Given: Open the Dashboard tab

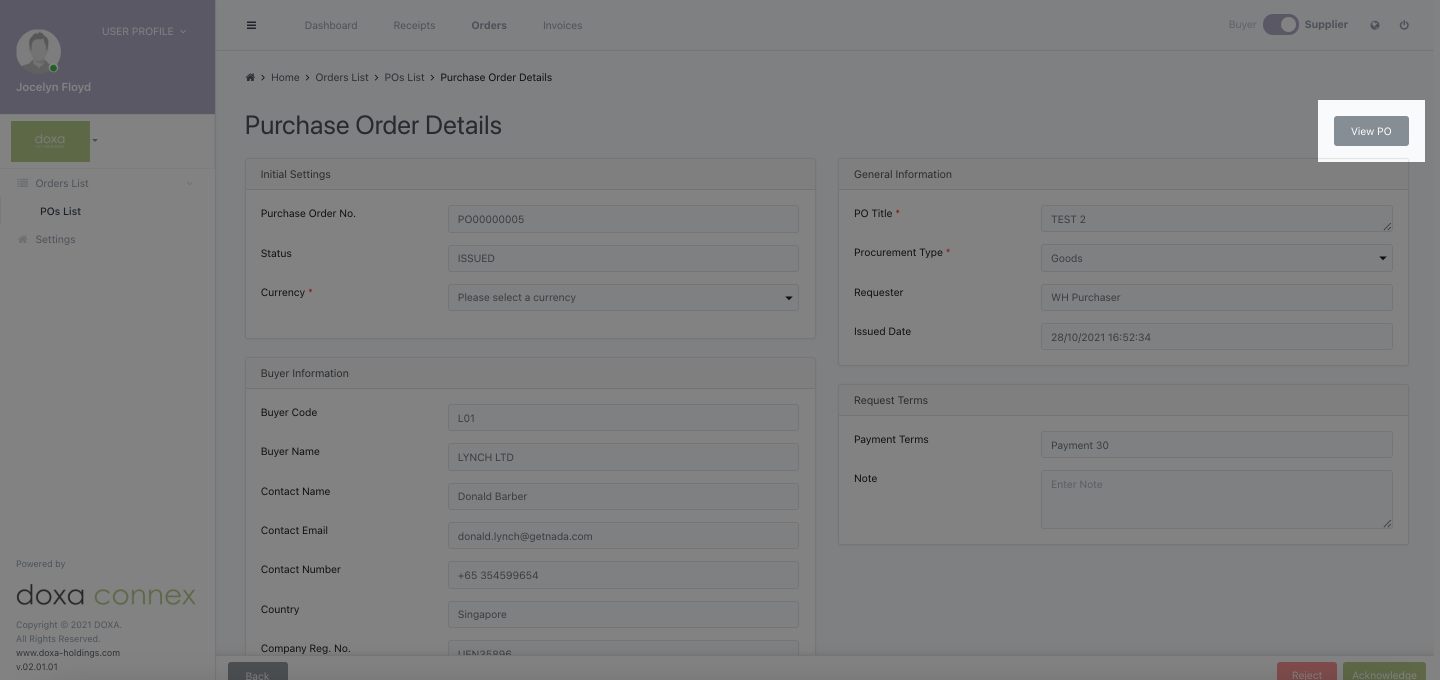Looking at the screenshot, I should (x=331, y=25).
